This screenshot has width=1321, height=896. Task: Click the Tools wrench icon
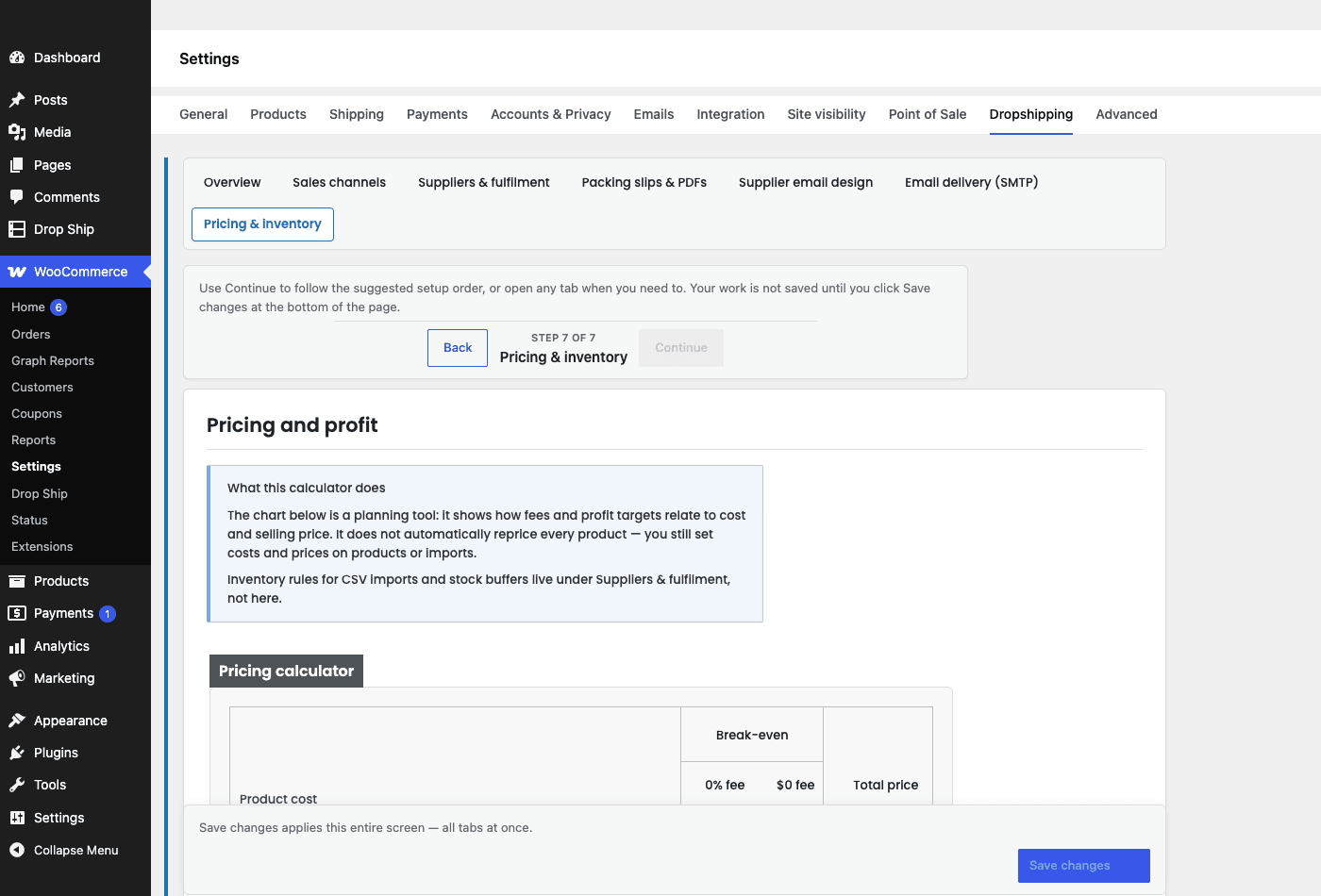[17, 785]
